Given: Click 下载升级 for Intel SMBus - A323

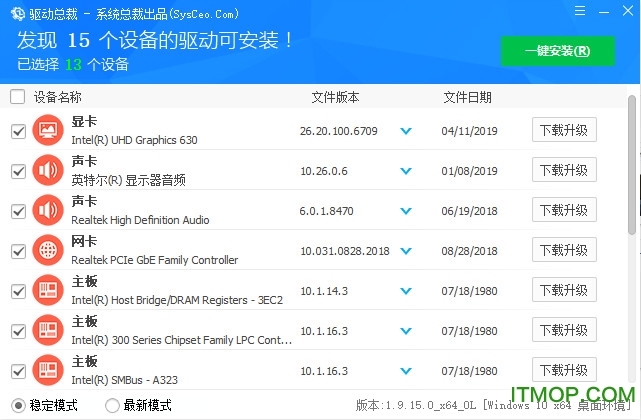Looking at the screenshot, I should 564,370.
